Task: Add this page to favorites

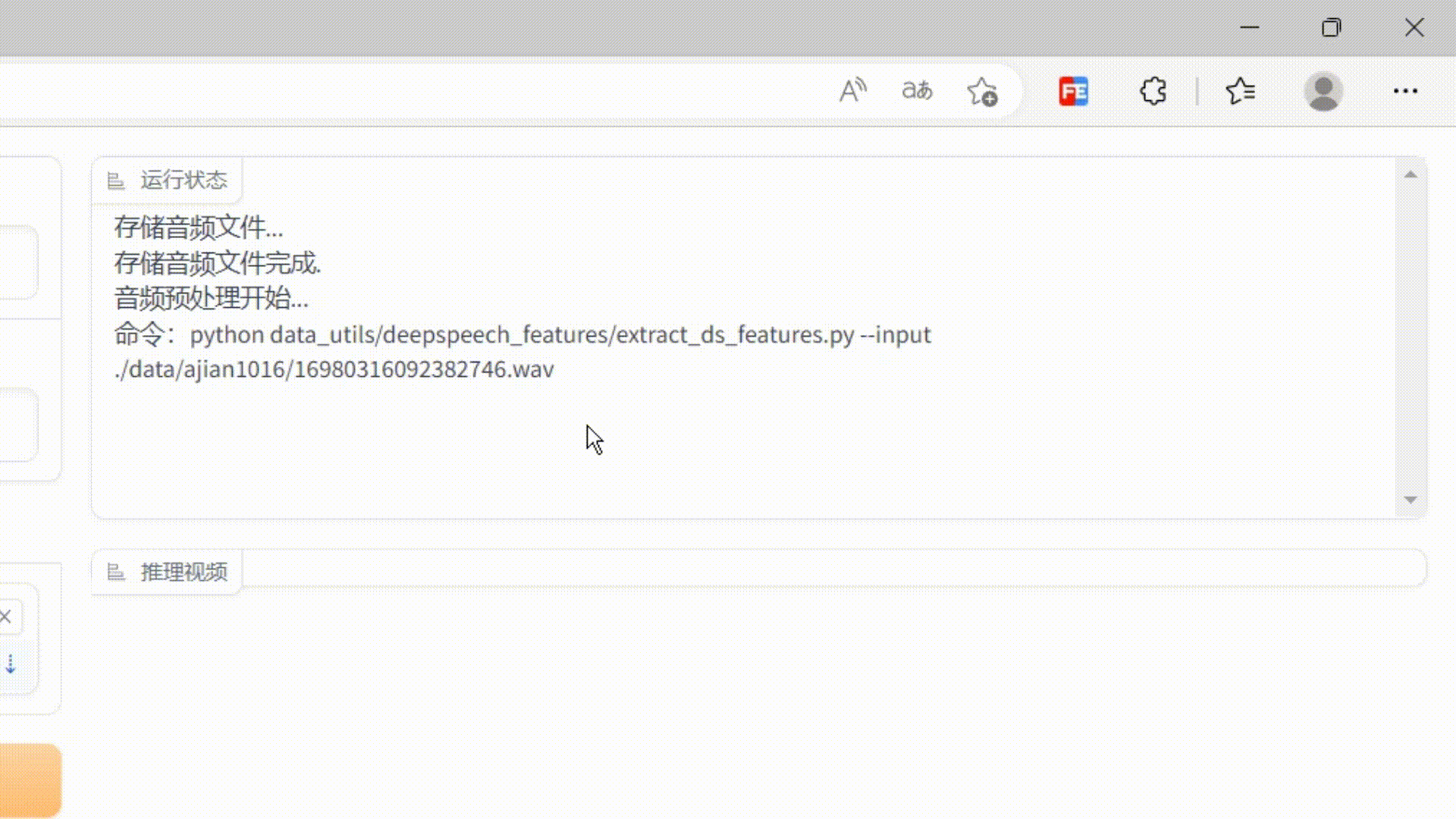Action: click(x=982, y=92)
